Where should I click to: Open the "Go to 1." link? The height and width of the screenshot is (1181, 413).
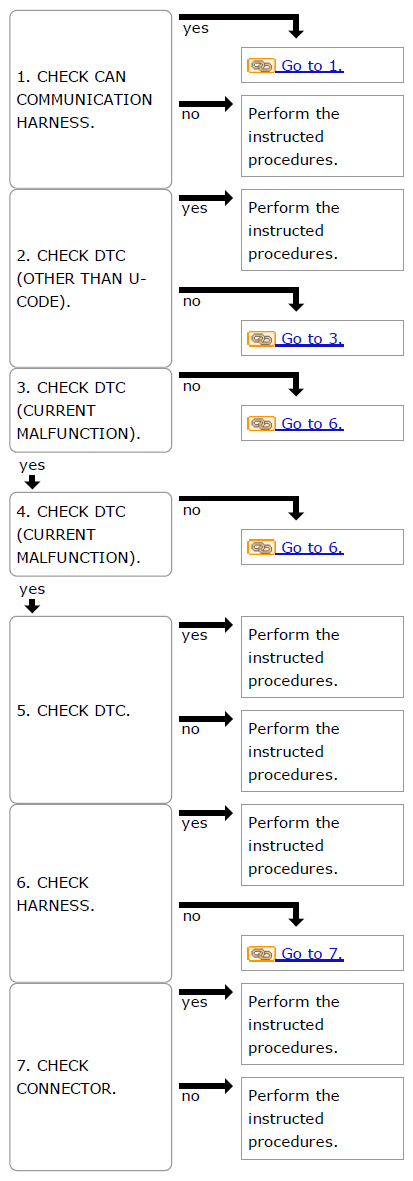tap(310, 66)
